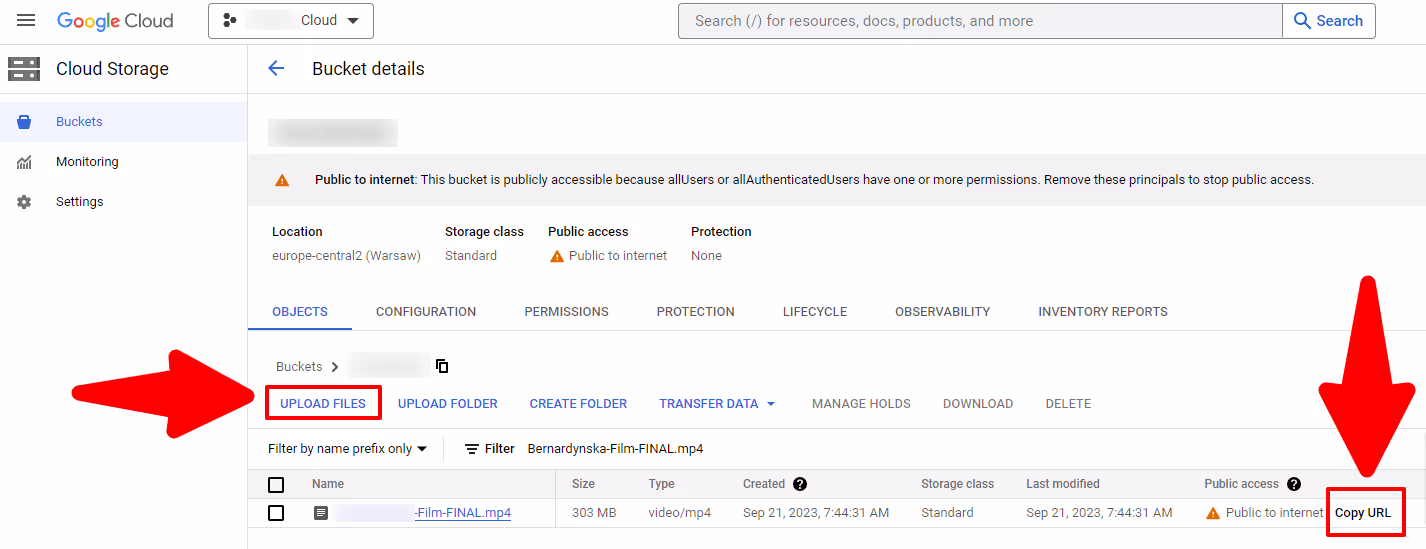Click the europe-central2 (Warsaw) location text

pos(346,256)
